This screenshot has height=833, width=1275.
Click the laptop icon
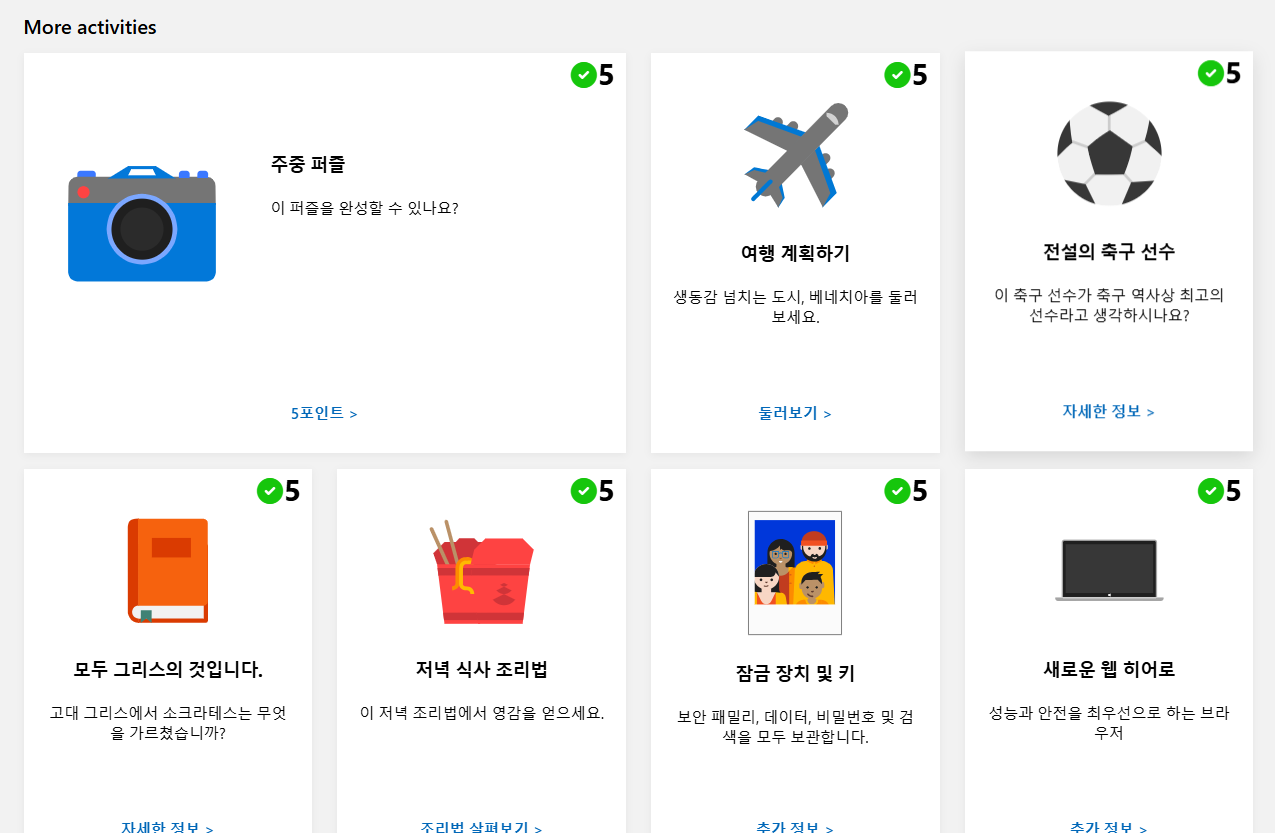[1109, 570]
